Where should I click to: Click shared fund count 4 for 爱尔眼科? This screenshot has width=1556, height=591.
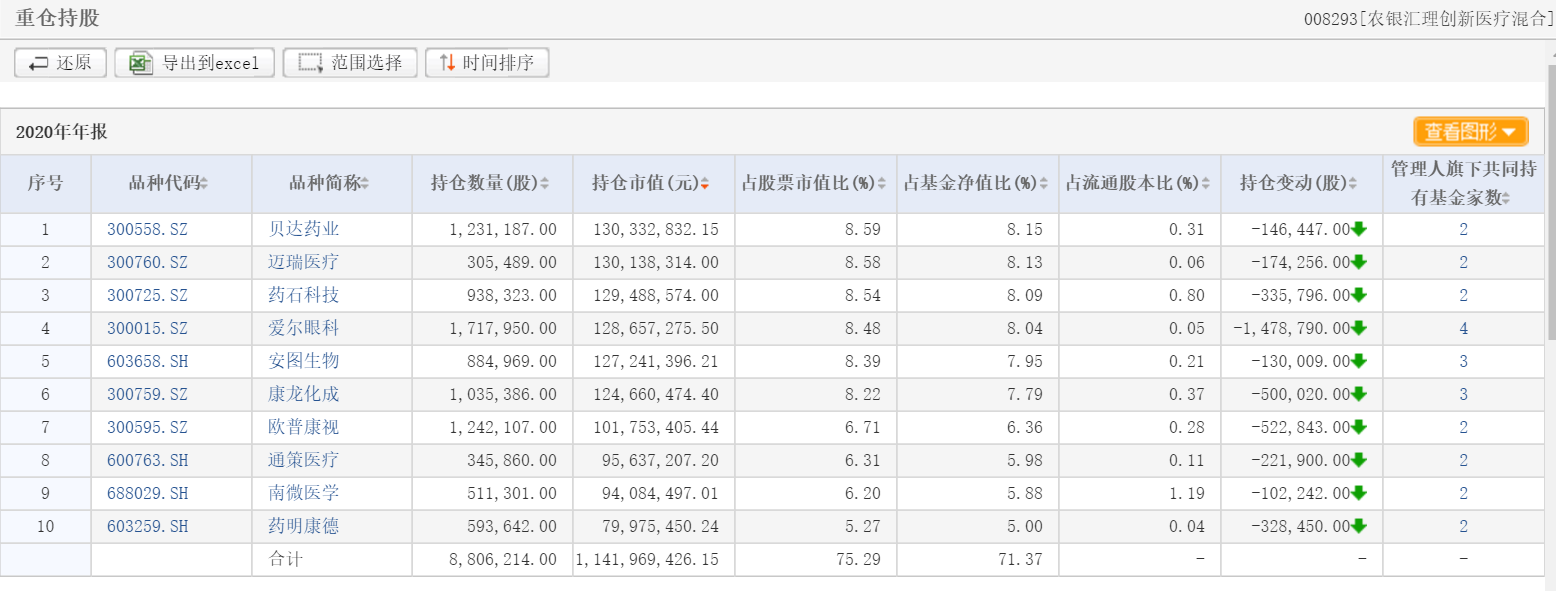pos(1463,328)
